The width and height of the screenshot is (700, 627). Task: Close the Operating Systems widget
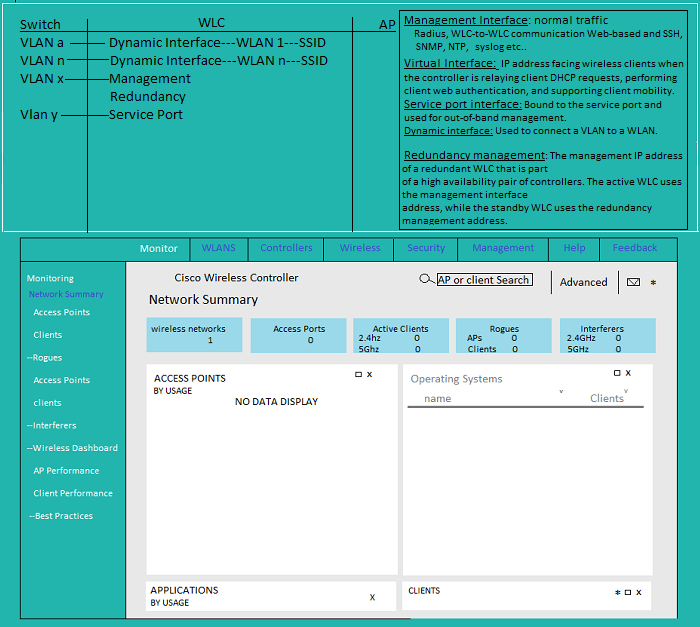click(x=628, y=373)
